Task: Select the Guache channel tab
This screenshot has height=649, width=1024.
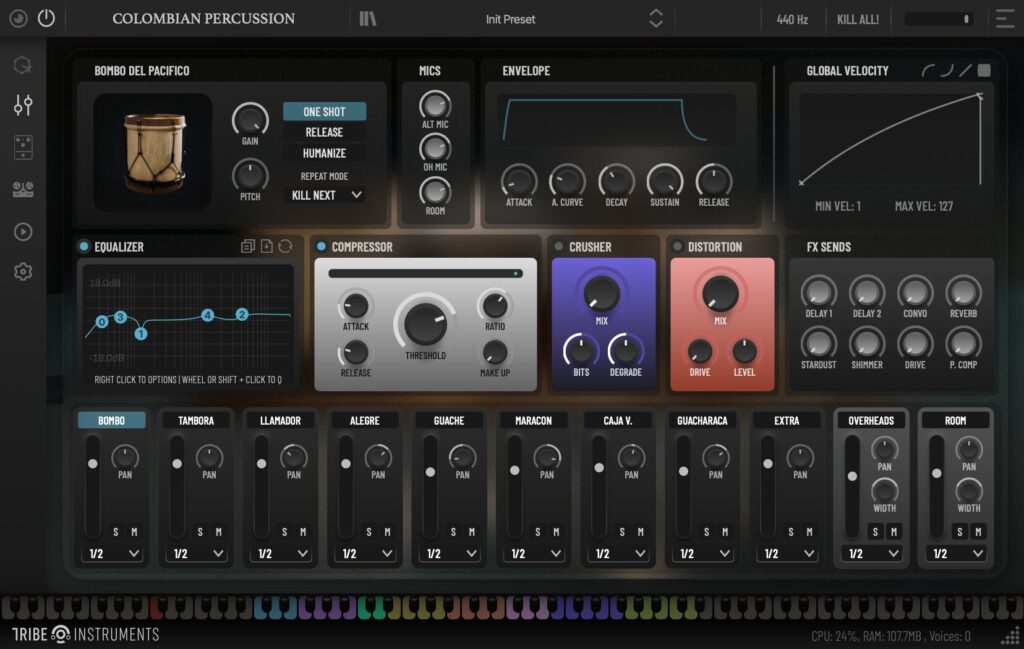Action: [x=449, y=420]
